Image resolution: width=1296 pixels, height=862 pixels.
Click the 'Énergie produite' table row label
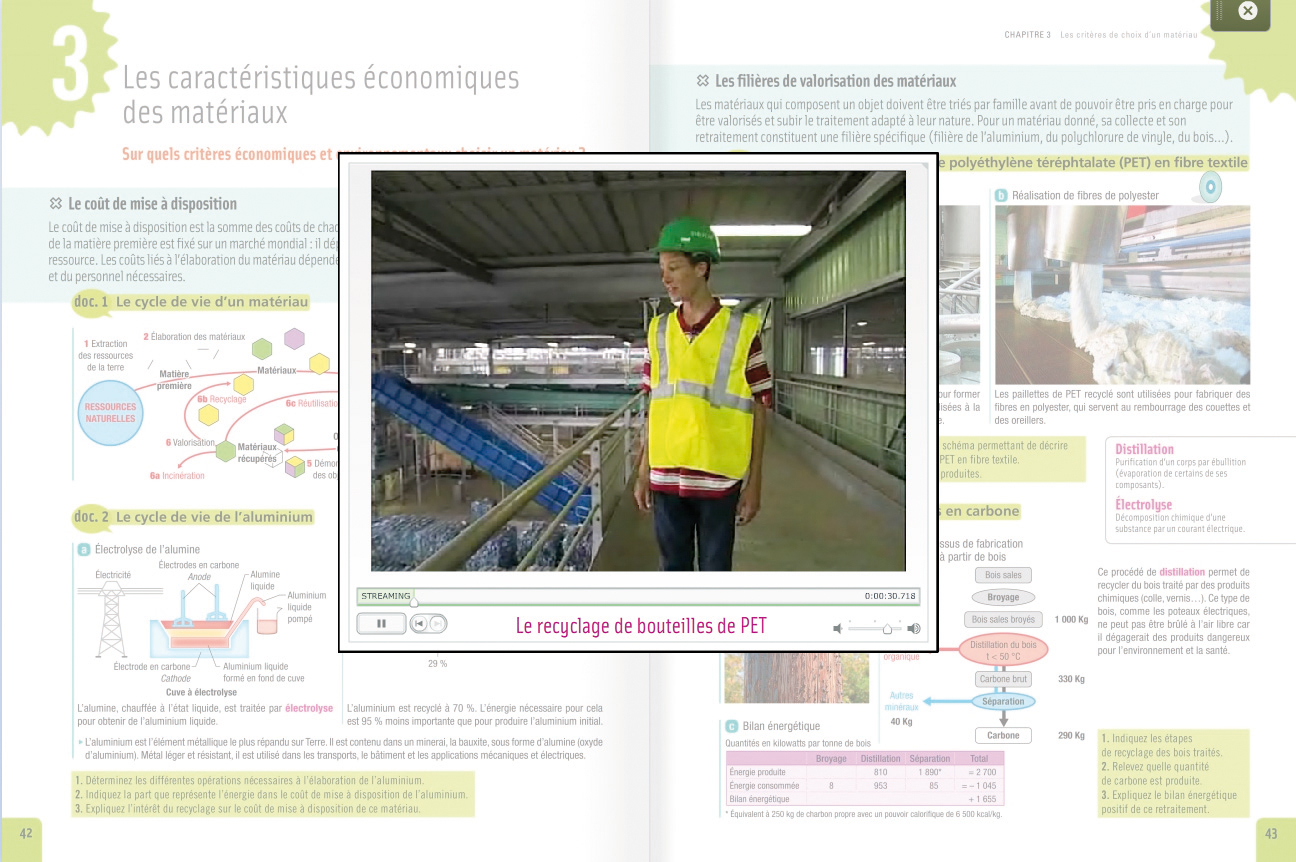coord(757,772)
